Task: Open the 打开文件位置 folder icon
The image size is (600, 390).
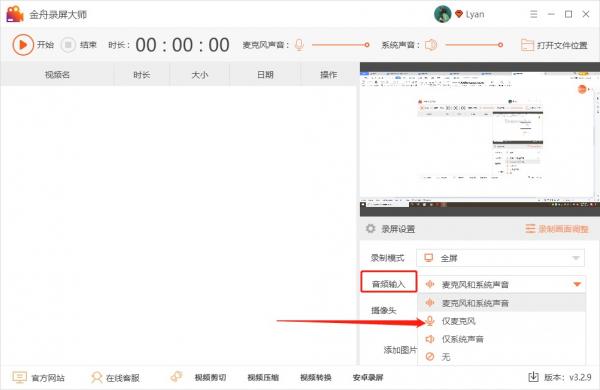Action: pos(527,45)
